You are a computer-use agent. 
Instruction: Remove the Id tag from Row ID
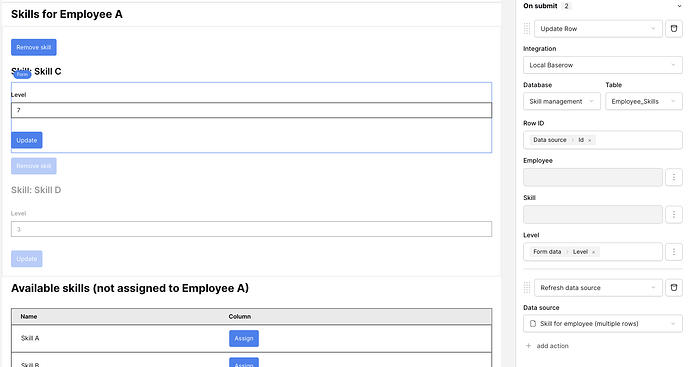tap(590, 140)
